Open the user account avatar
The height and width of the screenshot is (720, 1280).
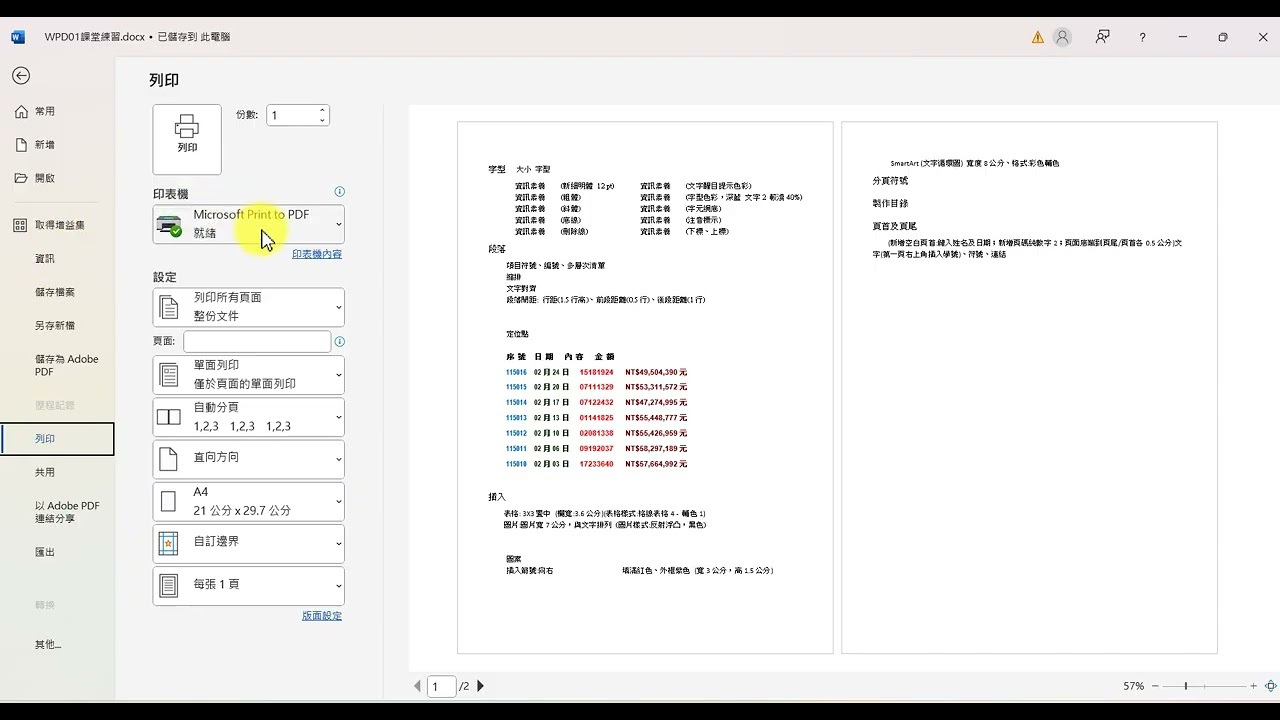tap(1062, 37)
